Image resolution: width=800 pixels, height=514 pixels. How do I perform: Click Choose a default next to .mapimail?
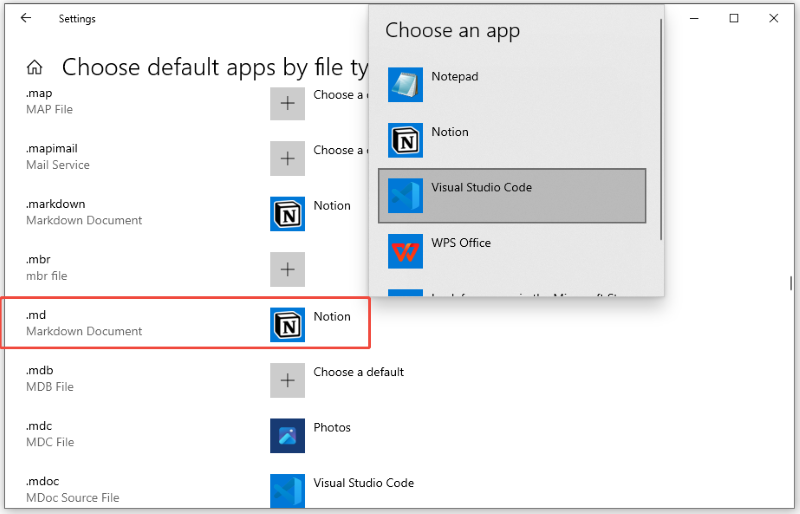(x=340, y=150)
